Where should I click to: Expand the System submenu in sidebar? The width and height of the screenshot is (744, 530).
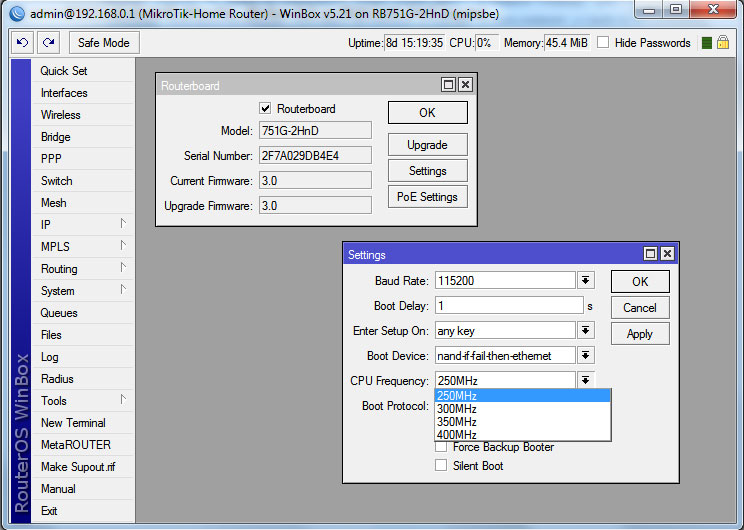pos(58,291)
